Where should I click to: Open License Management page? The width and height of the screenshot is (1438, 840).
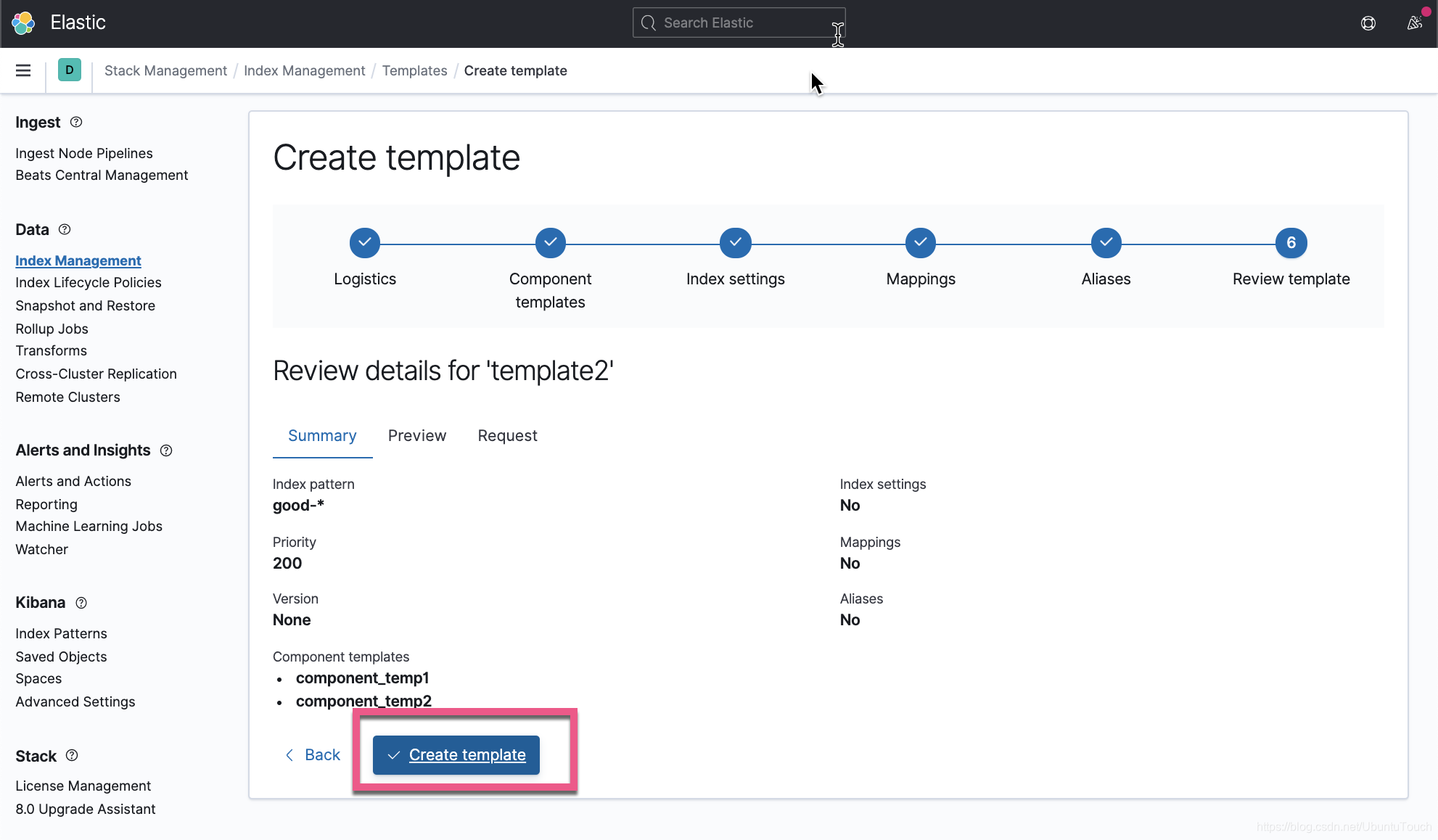pos(83,786)
